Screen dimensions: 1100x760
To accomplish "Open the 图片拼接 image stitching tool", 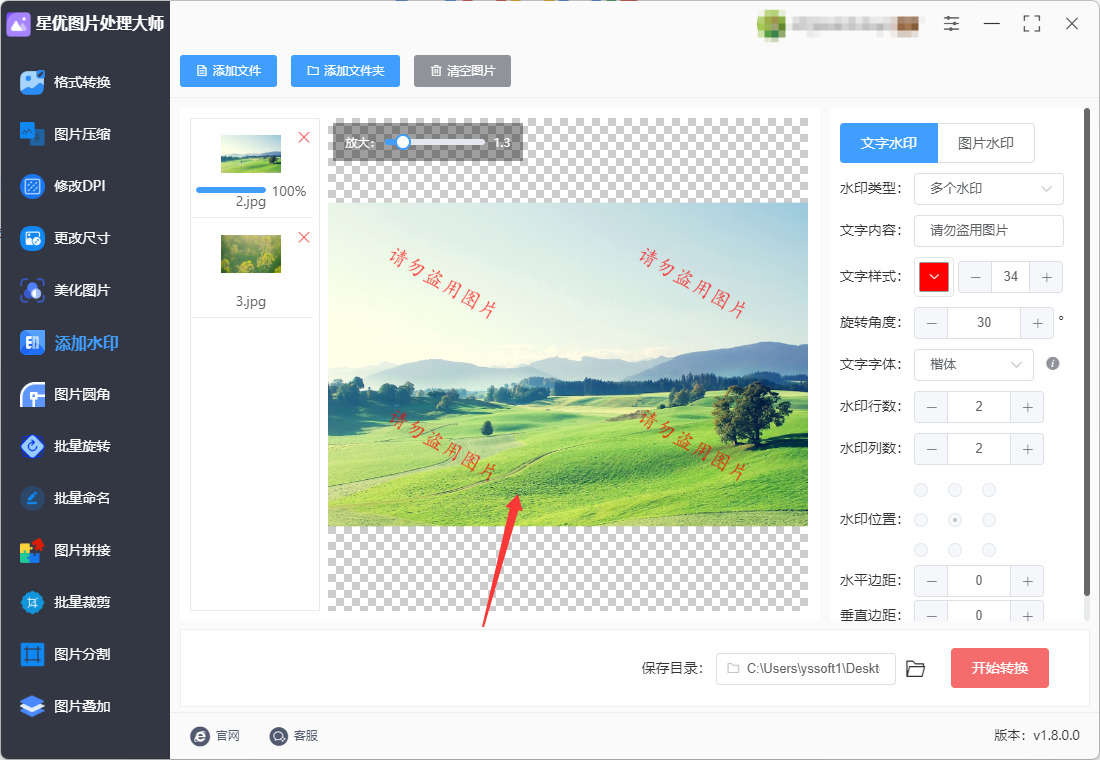I will pos(65,550).
